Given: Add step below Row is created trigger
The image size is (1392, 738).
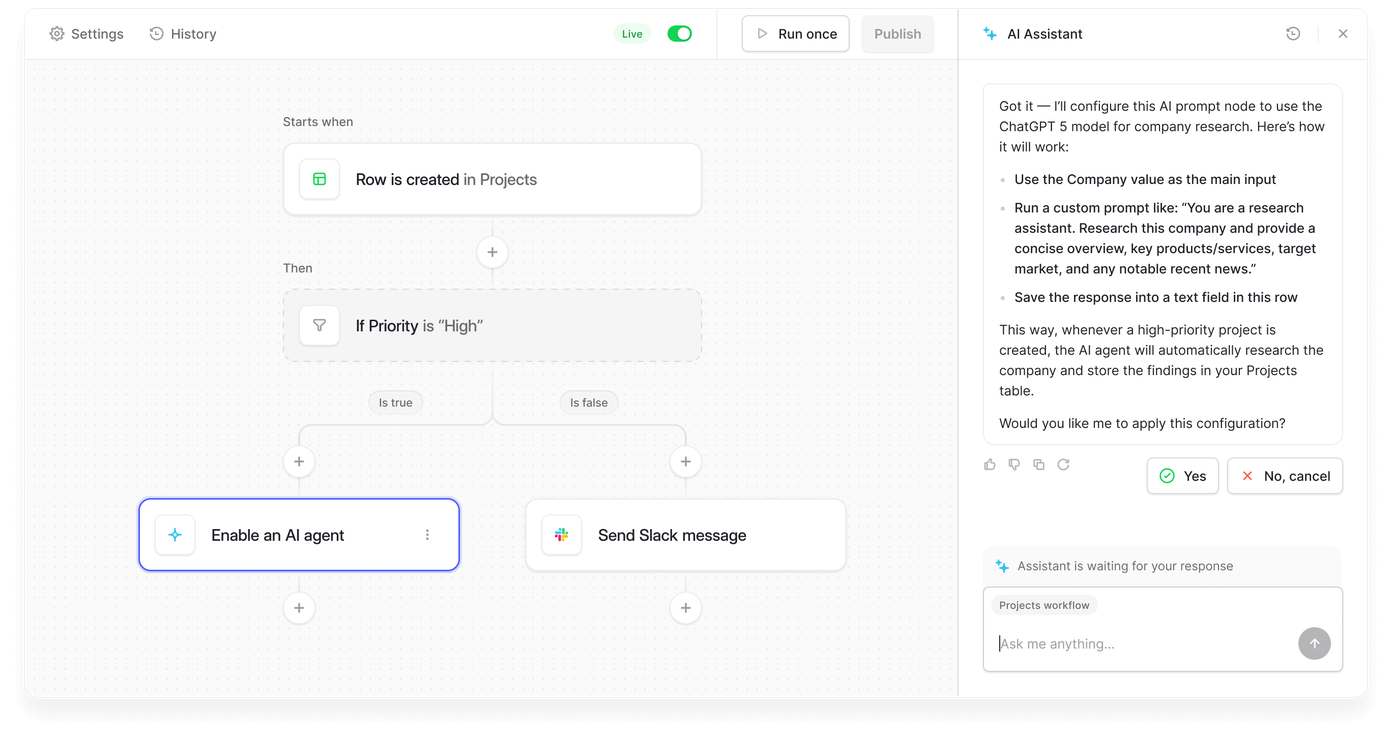Looking at the screenshot, I should [x=492, y=252].
